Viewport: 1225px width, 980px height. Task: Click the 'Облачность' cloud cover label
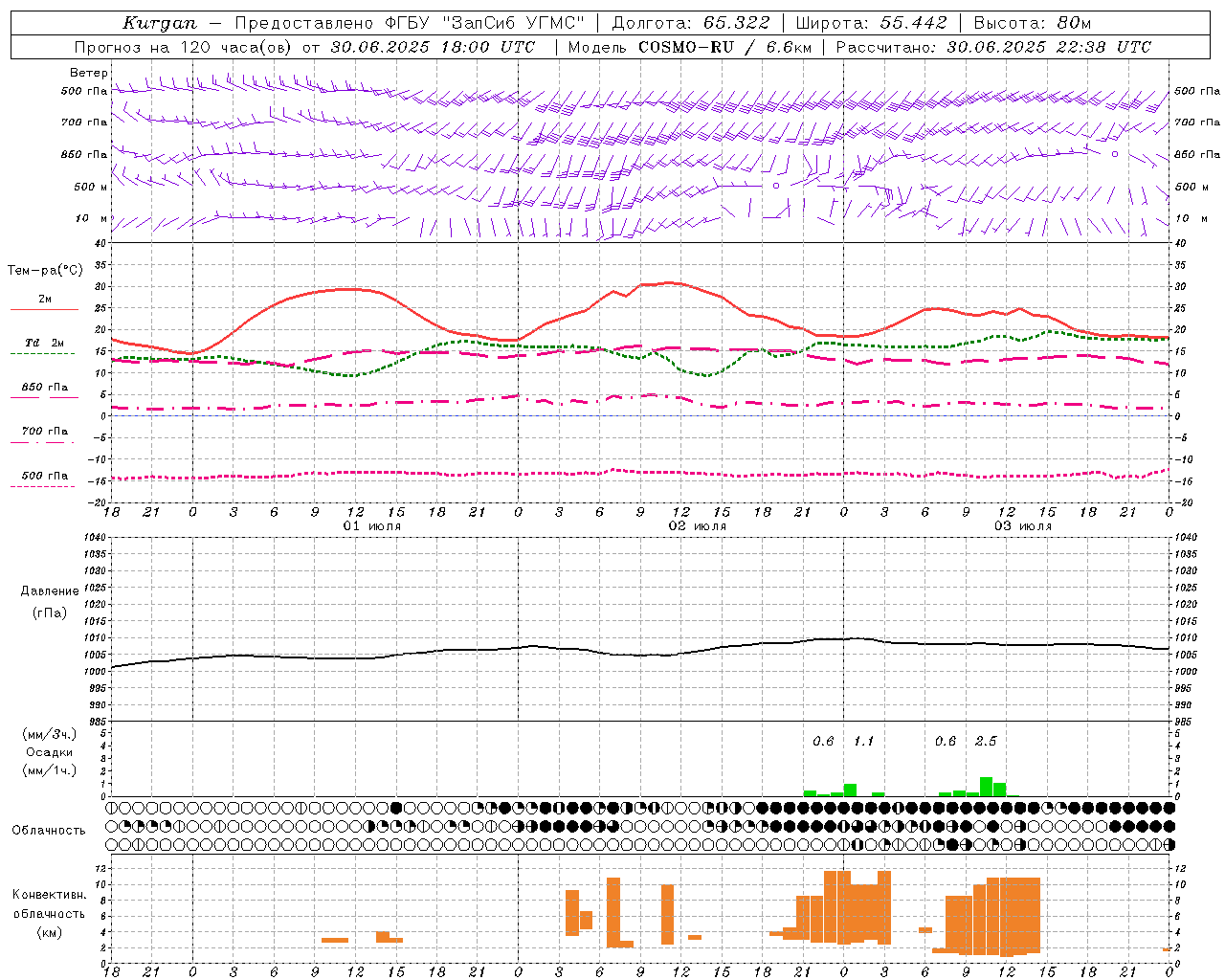click(x=49, y=831)
